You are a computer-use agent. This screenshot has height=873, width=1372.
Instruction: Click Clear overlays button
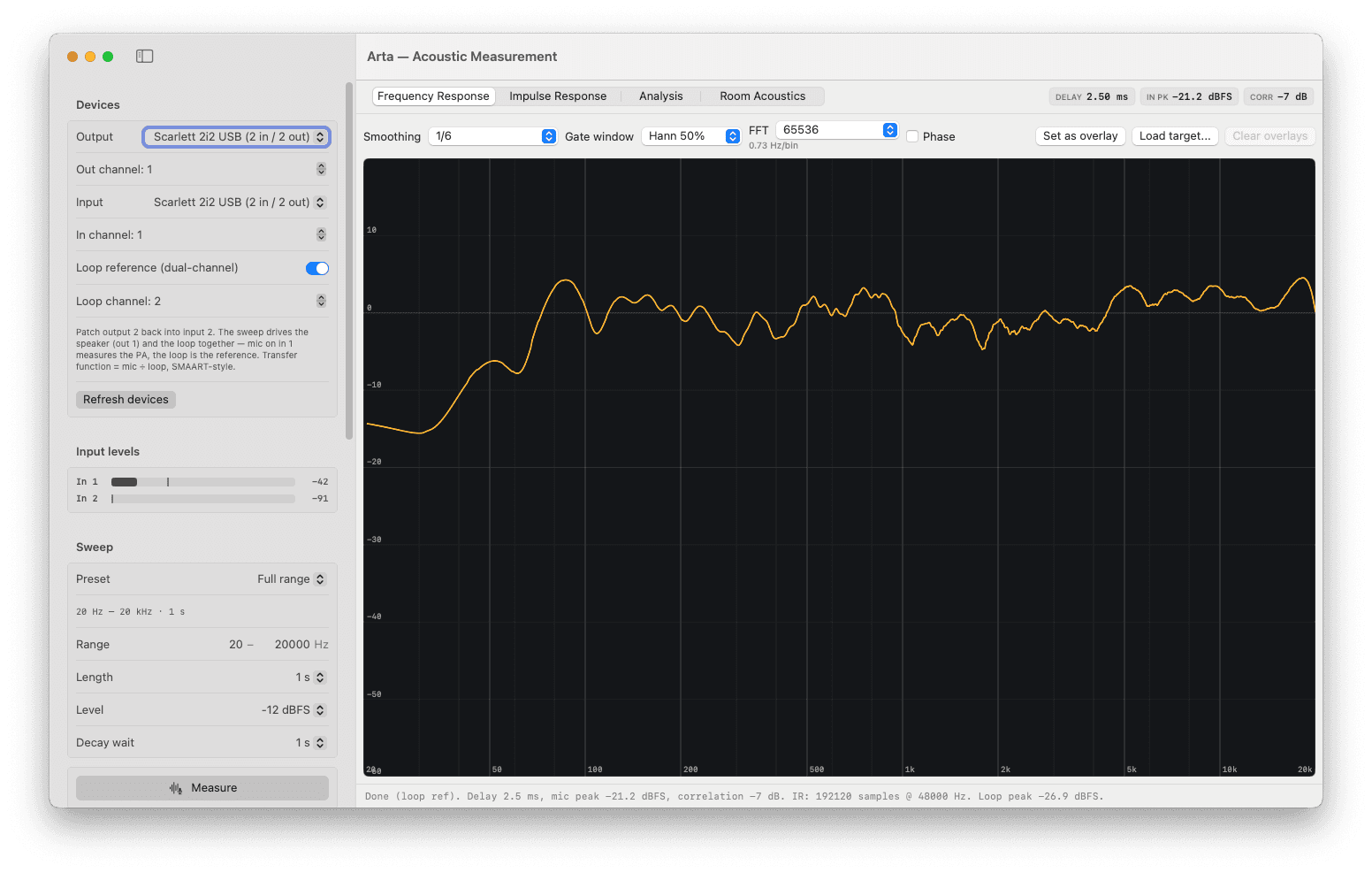[1269, 136]
